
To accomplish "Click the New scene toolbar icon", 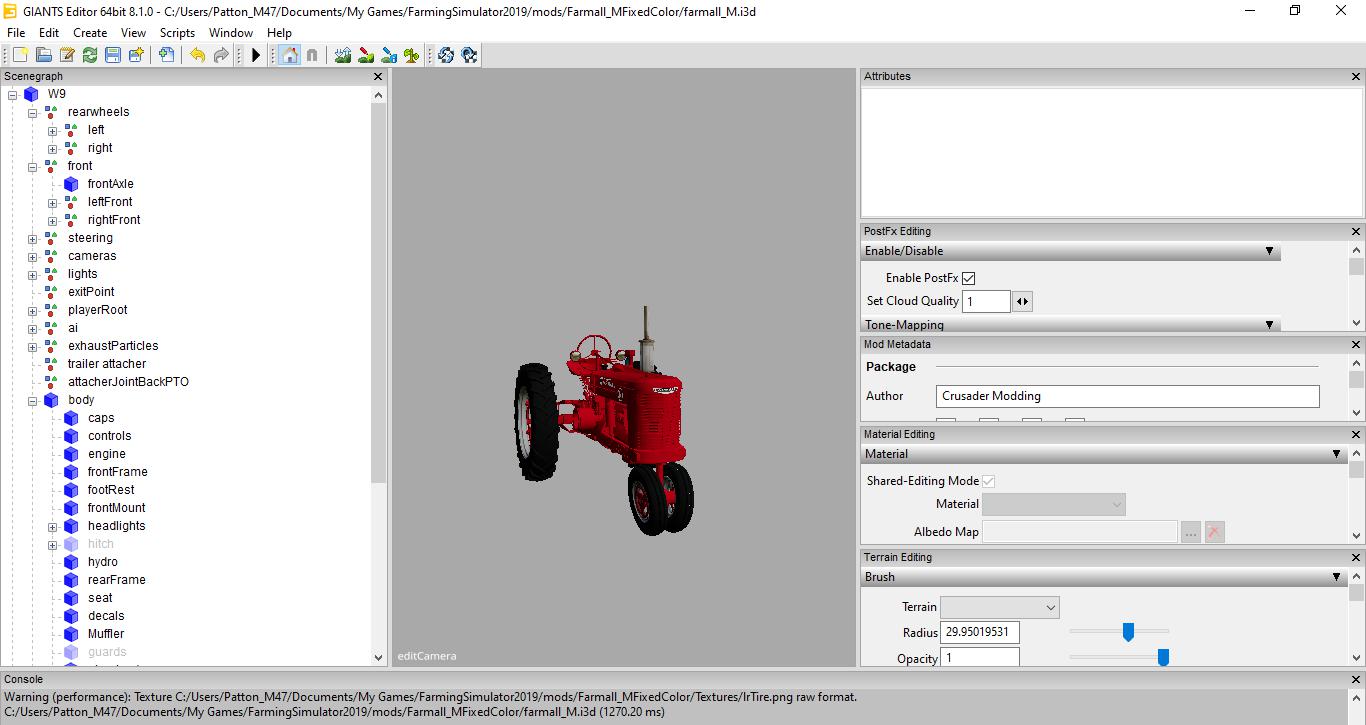I will click(x=21, y=55).
